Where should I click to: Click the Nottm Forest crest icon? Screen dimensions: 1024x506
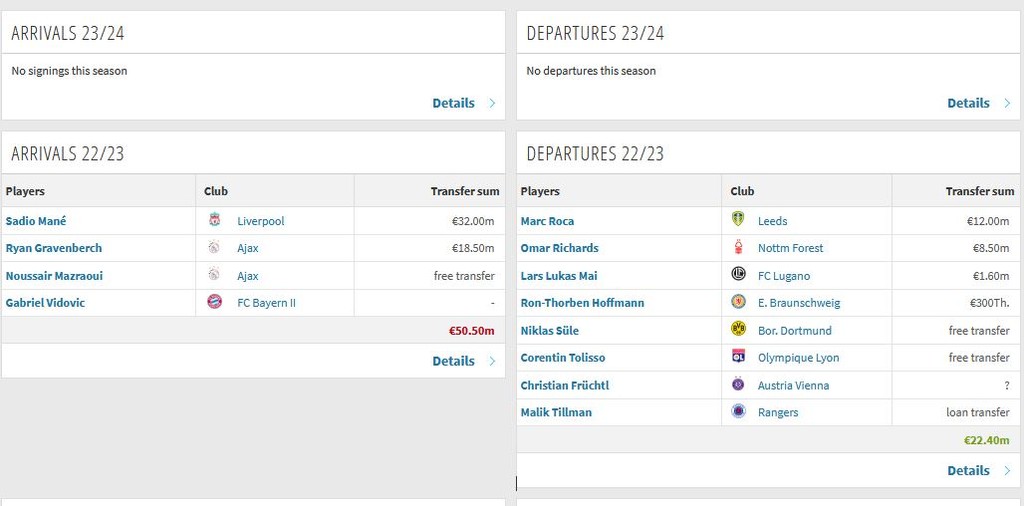(x=739, y=248)
